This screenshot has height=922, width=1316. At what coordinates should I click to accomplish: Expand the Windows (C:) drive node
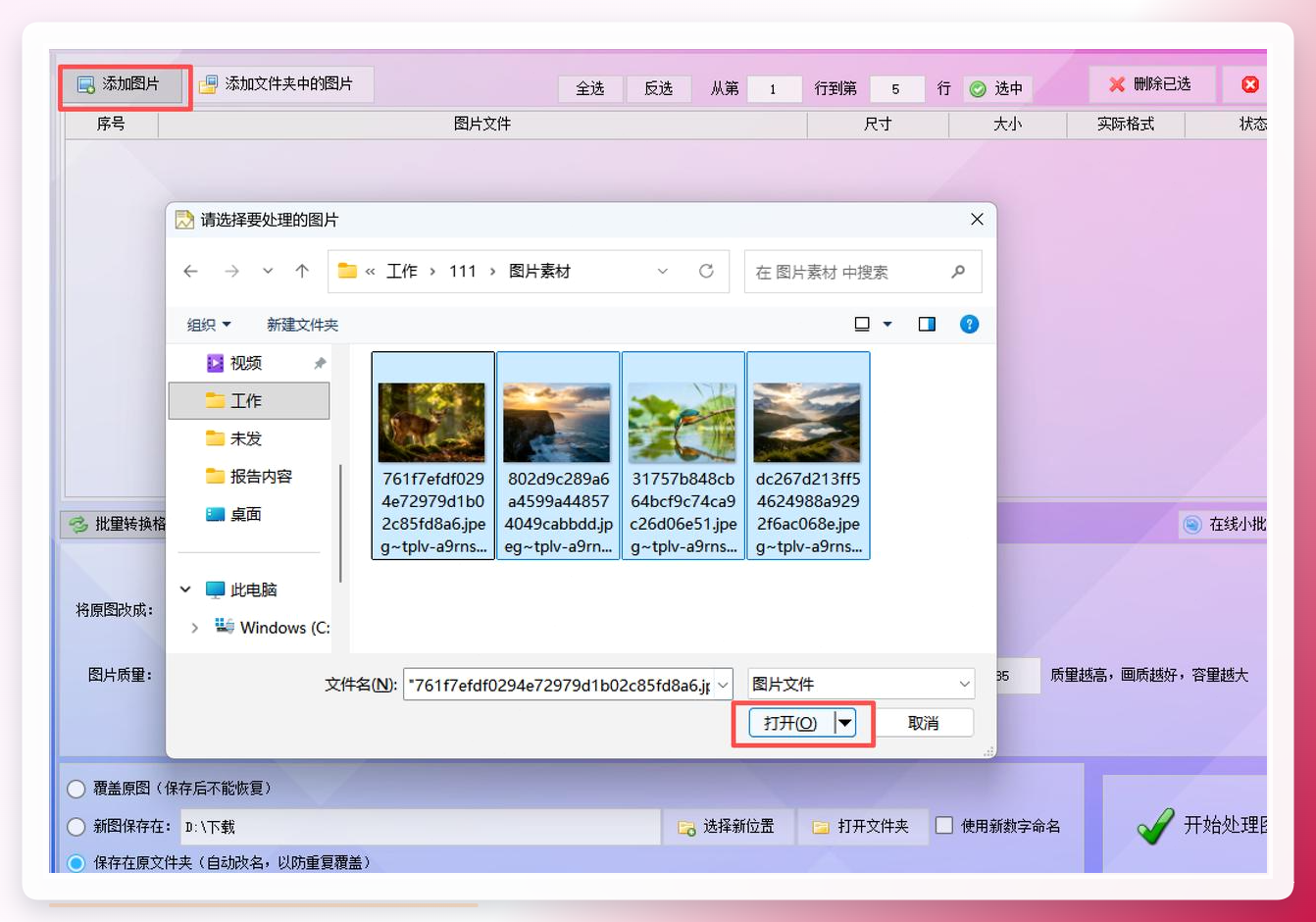(x=195, y=628)
